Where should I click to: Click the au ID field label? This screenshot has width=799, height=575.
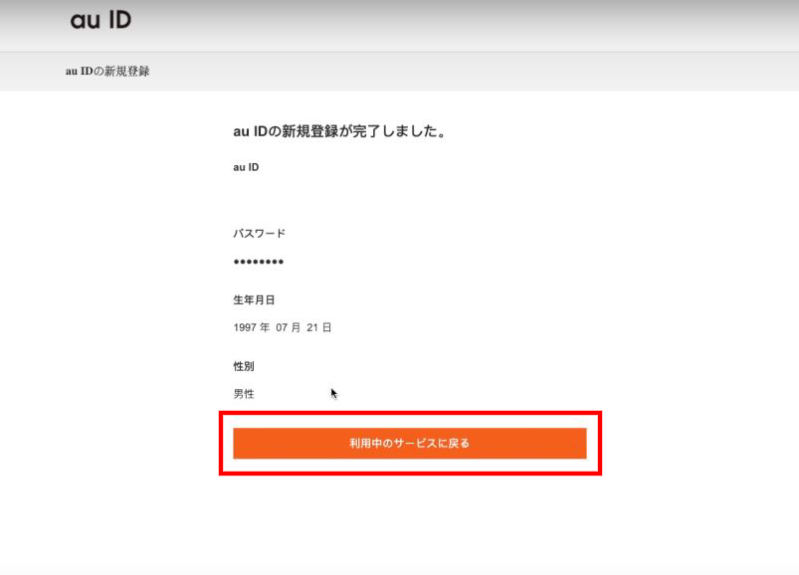[246, 167]
